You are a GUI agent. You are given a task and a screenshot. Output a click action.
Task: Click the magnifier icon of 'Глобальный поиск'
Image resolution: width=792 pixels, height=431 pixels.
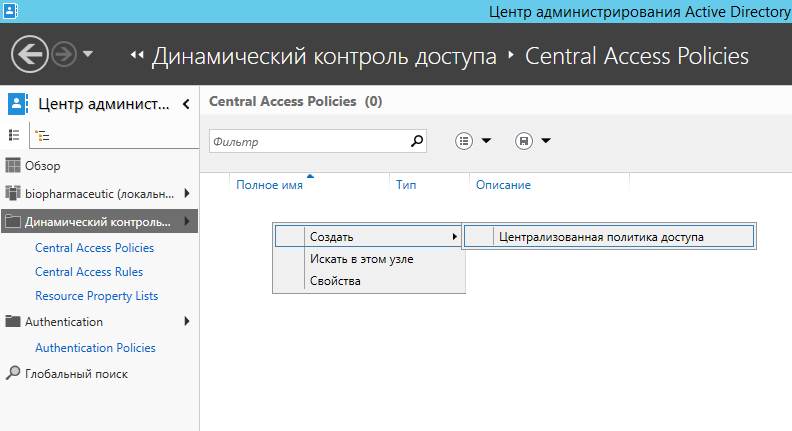click(x=13, y=373)
